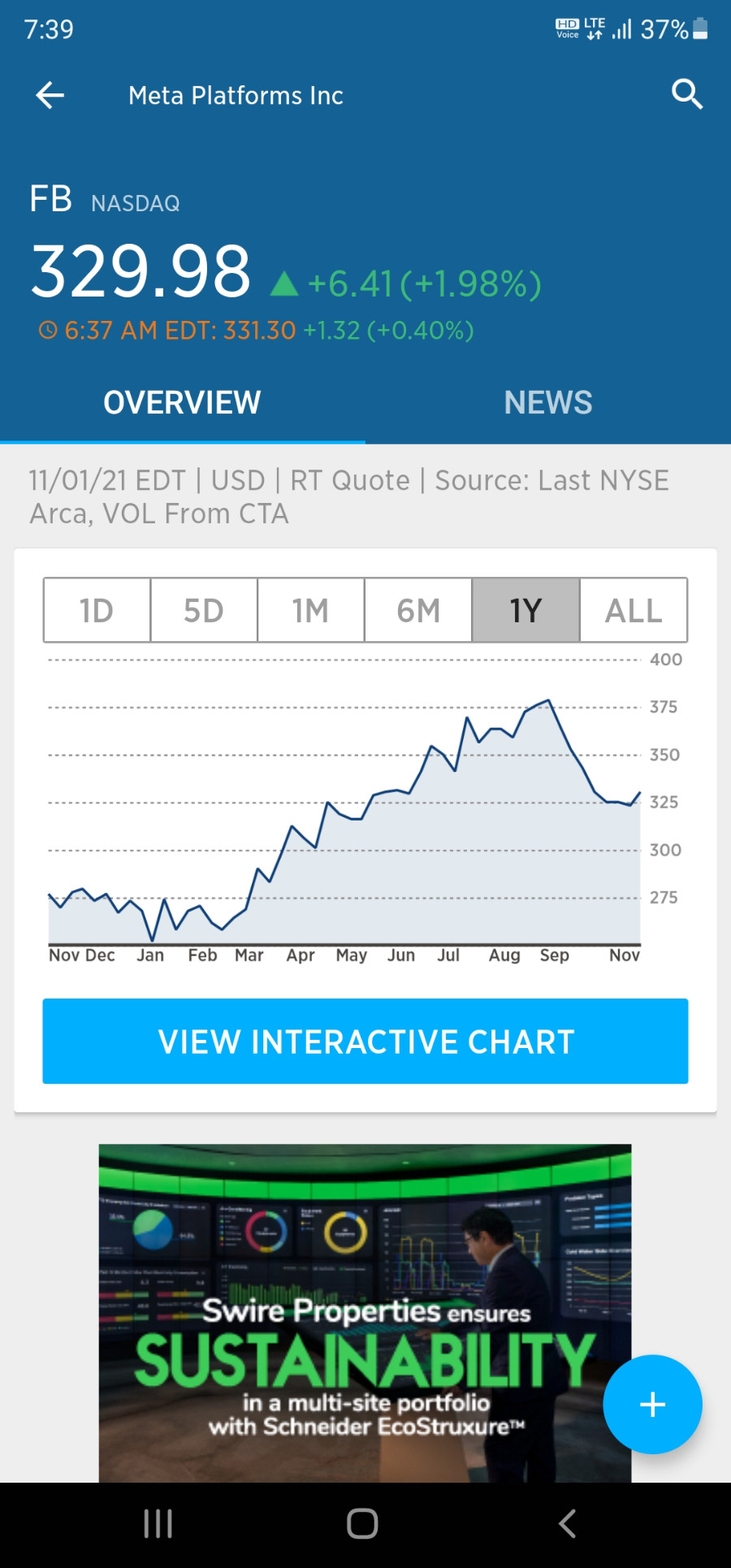This screenshot has width=731, height=1568.
Task: Tap the Android home button icon
Action: click(x=362, y=1523)
